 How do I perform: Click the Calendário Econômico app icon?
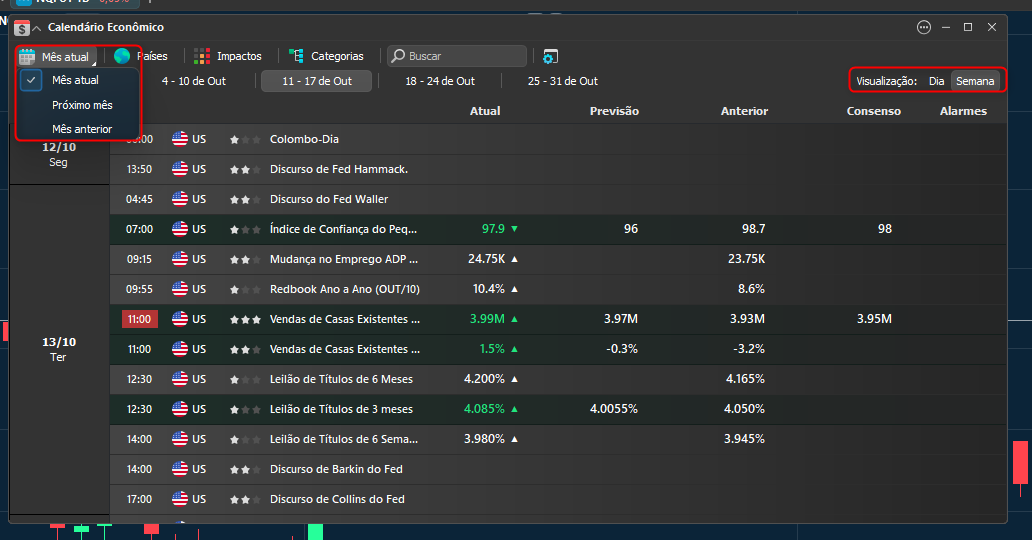coord(22,28)
